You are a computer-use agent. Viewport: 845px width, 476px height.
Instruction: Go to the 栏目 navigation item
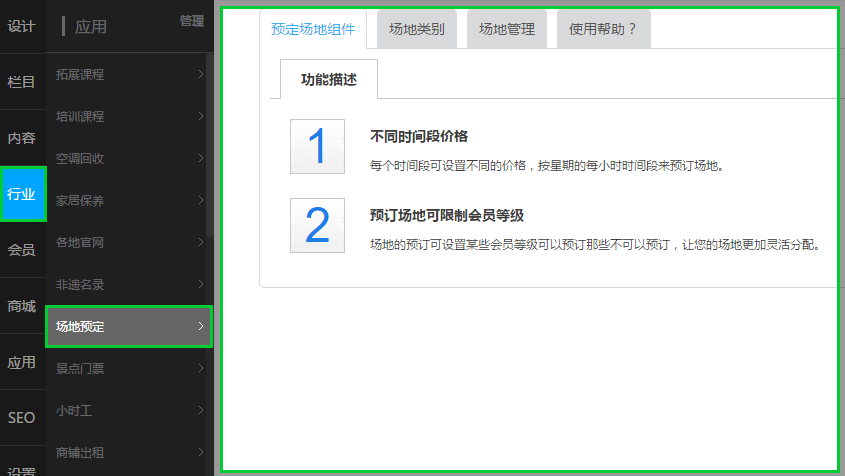[22, 82]
